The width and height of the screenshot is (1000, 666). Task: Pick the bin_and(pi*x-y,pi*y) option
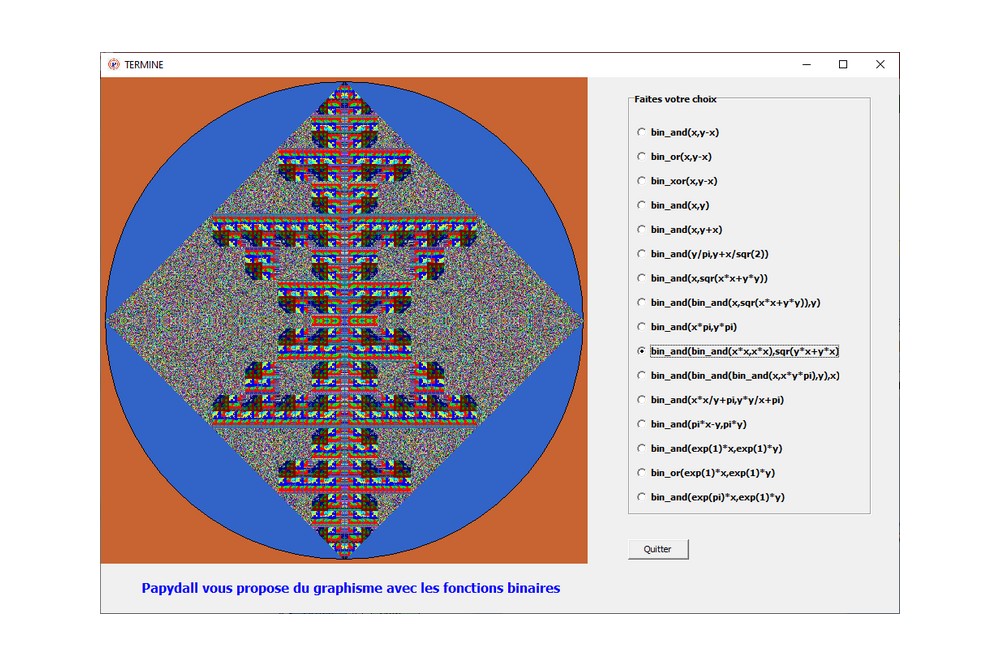(692, 424)
